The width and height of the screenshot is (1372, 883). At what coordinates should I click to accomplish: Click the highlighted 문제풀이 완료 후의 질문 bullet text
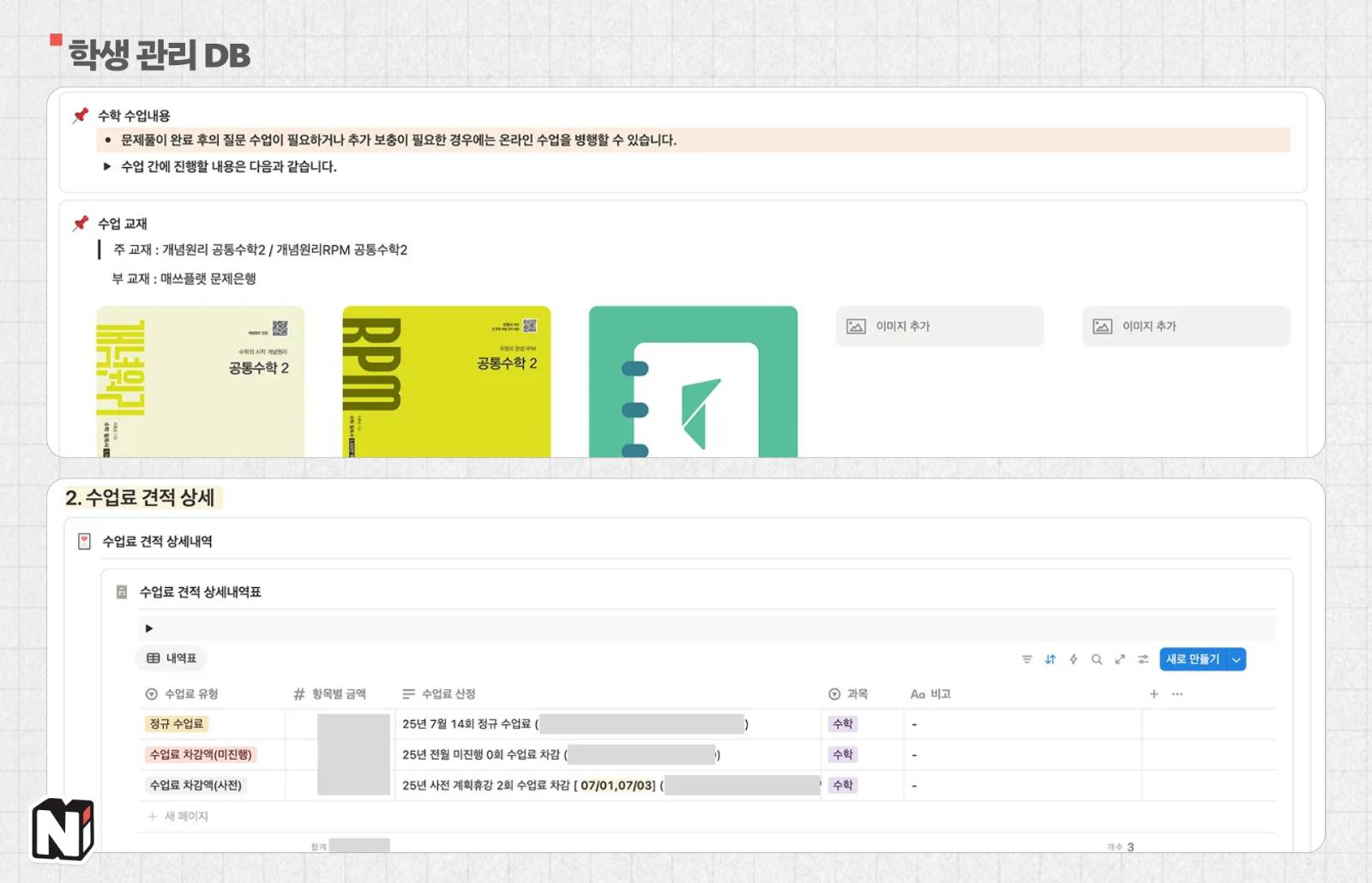(399, 140)
